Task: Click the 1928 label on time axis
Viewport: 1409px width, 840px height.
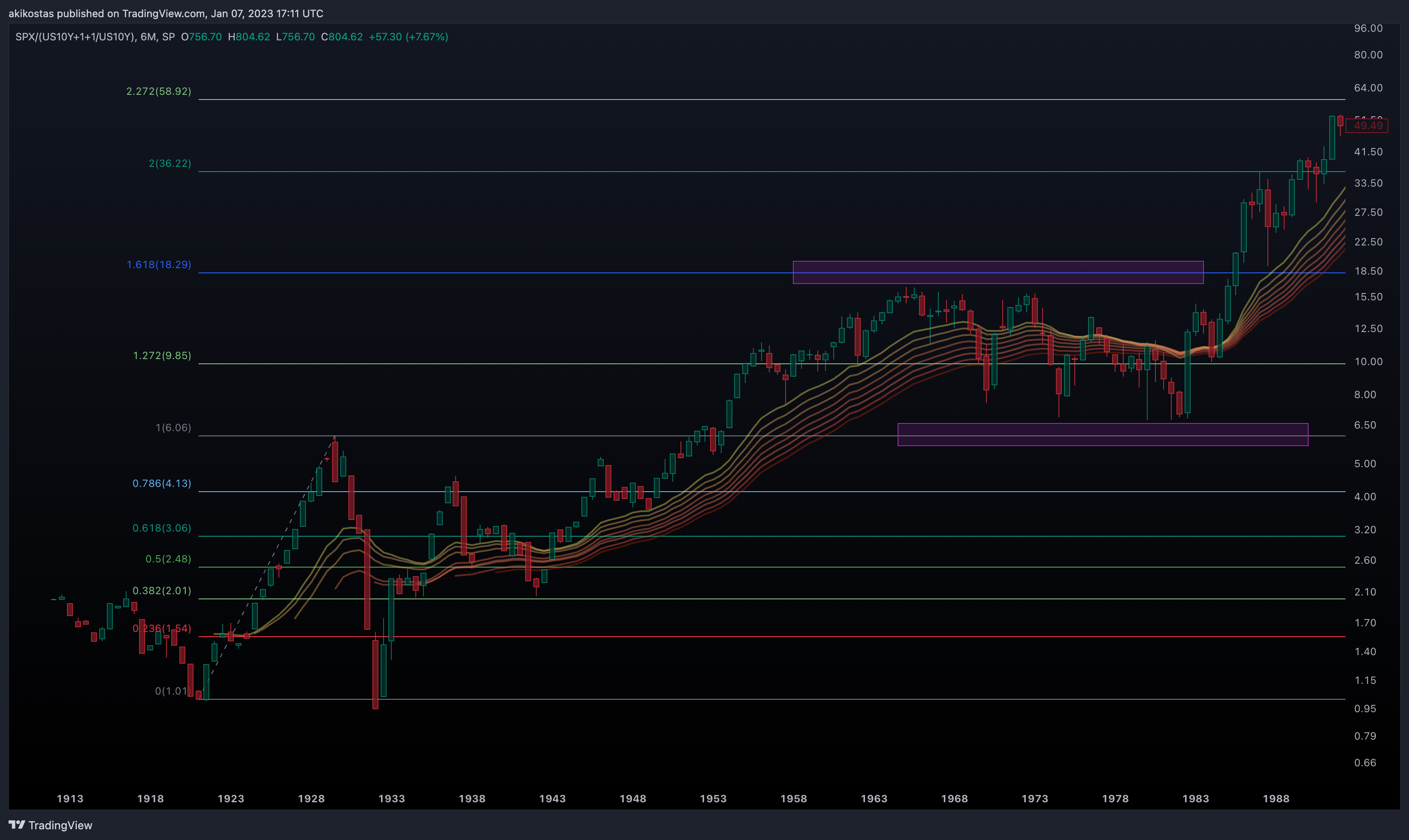Action: tap(311, 799)
